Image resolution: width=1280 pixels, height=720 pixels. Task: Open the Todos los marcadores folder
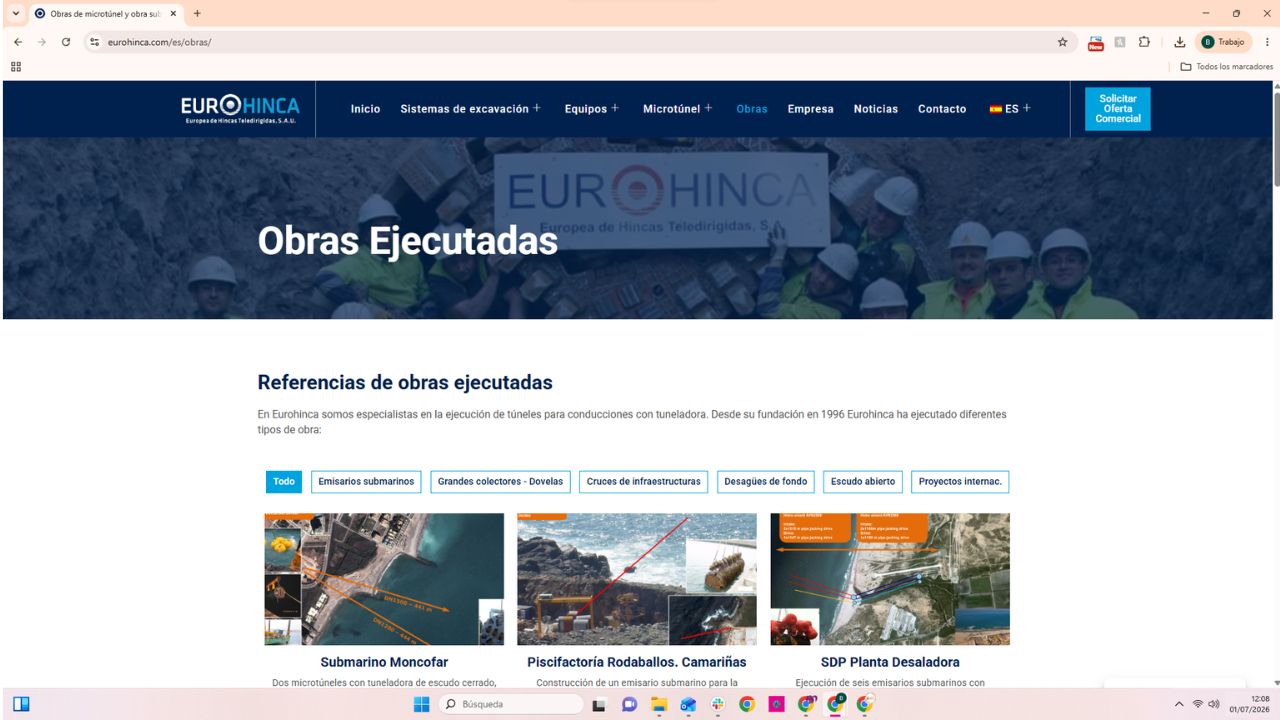pos(1227,67)
